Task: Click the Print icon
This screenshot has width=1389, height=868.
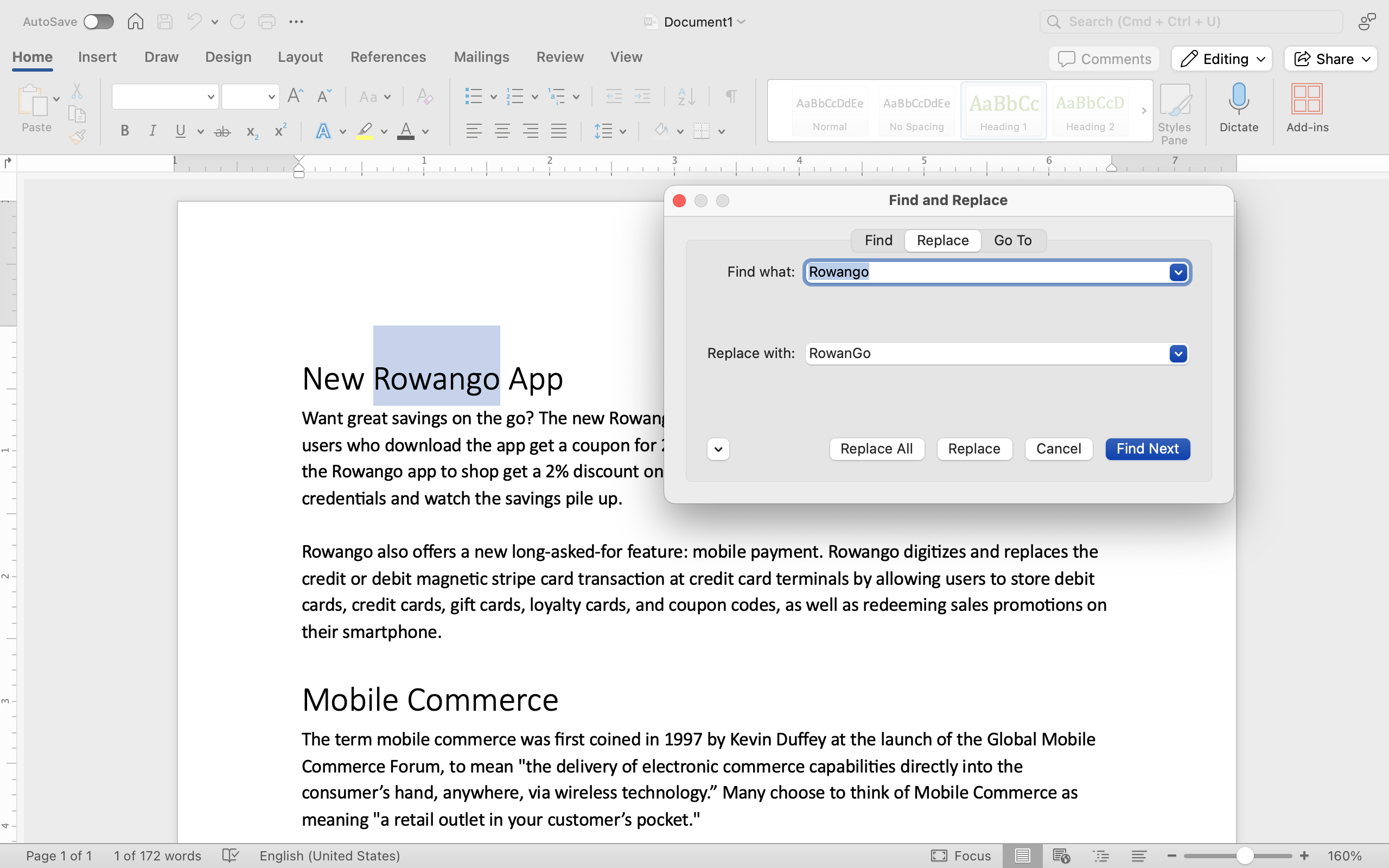Action: click(267, 22)
